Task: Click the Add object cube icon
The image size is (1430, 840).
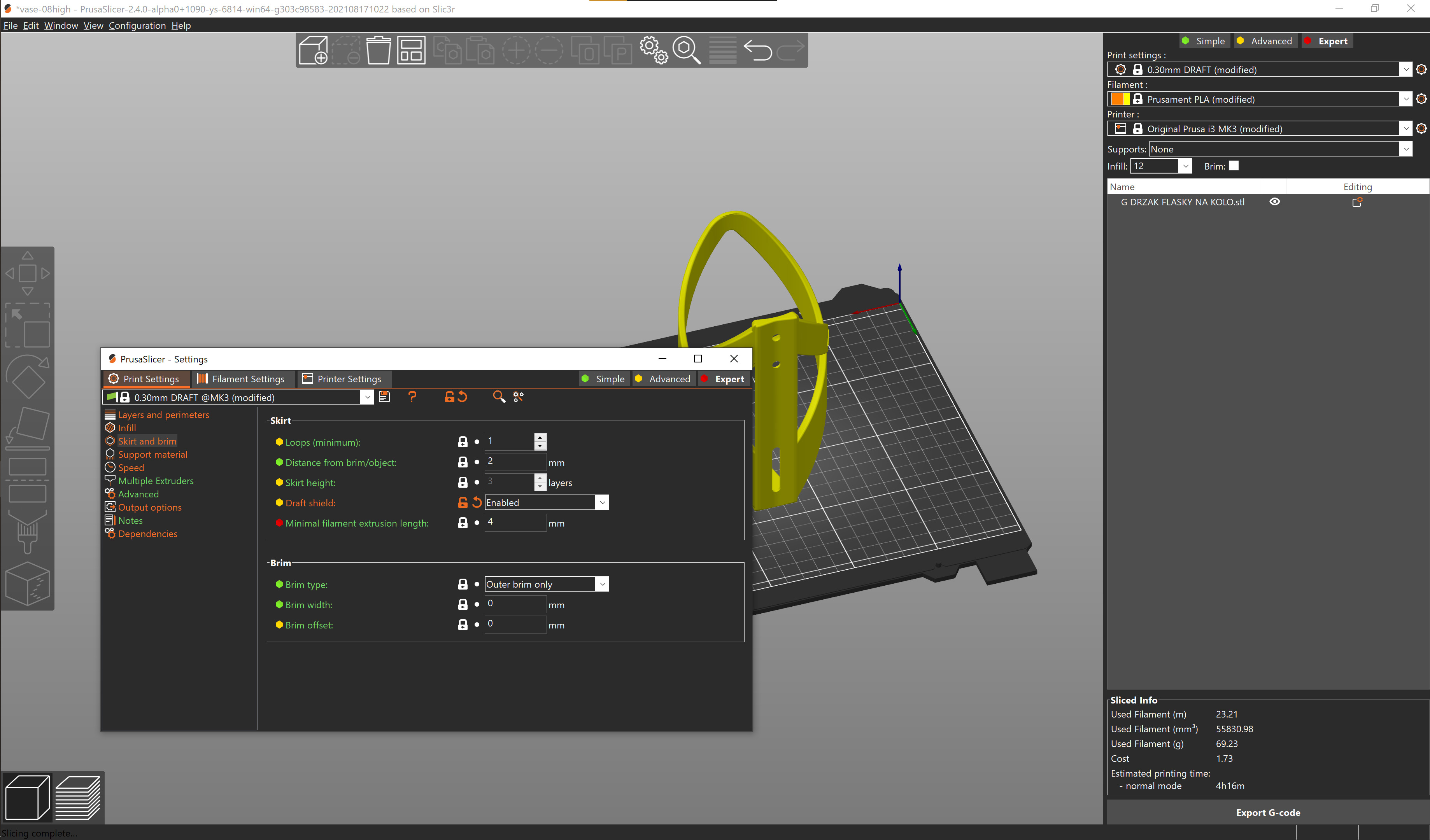Action: [x=313, y=51]
